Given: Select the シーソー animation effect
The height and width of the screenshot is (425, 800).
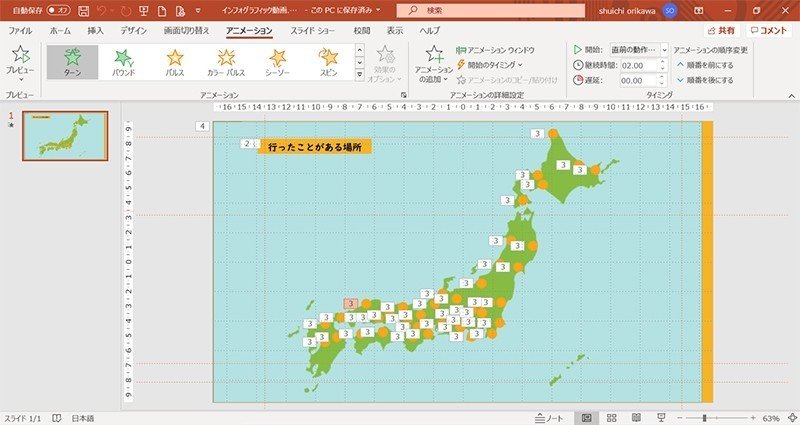Looking at the screenshot, I should coord(277,62).
